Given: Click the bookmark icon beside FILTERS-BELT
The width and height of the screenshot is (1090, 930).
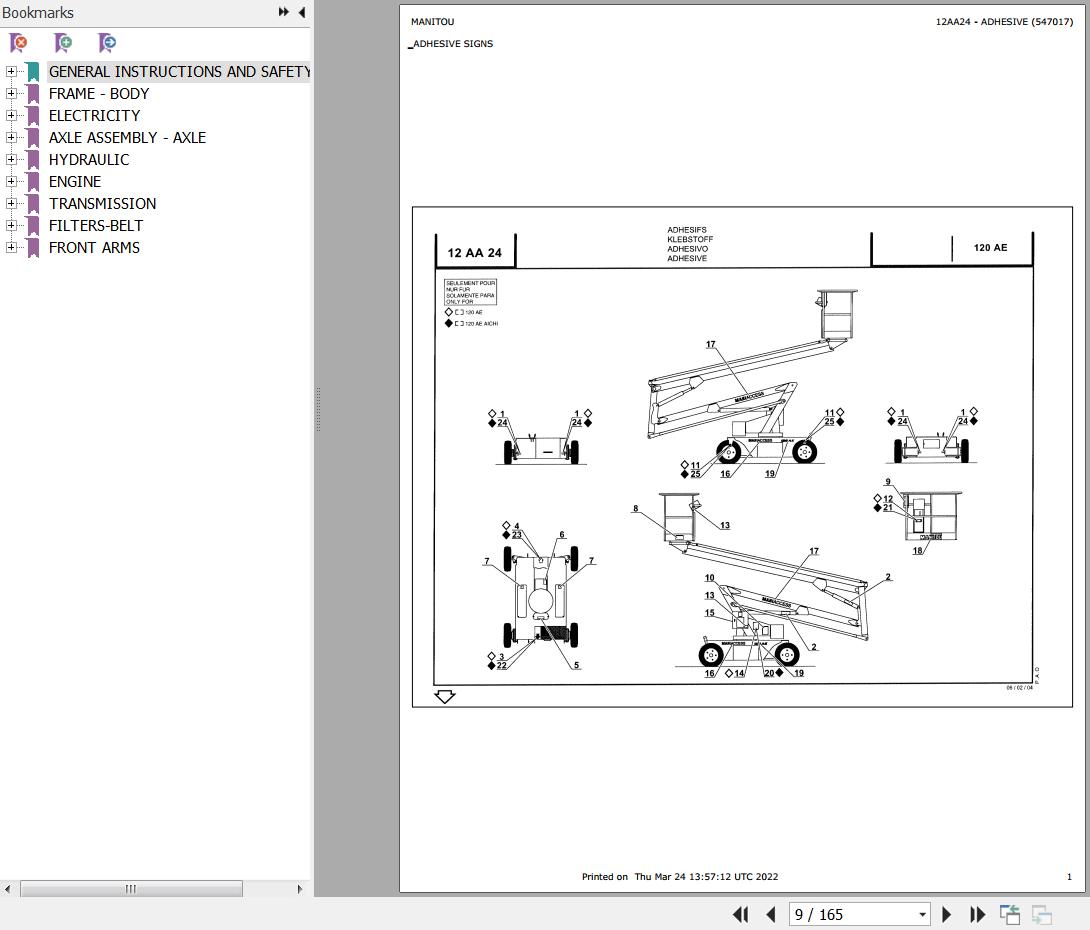Looking at the screenshot, I should coord(33,226).
